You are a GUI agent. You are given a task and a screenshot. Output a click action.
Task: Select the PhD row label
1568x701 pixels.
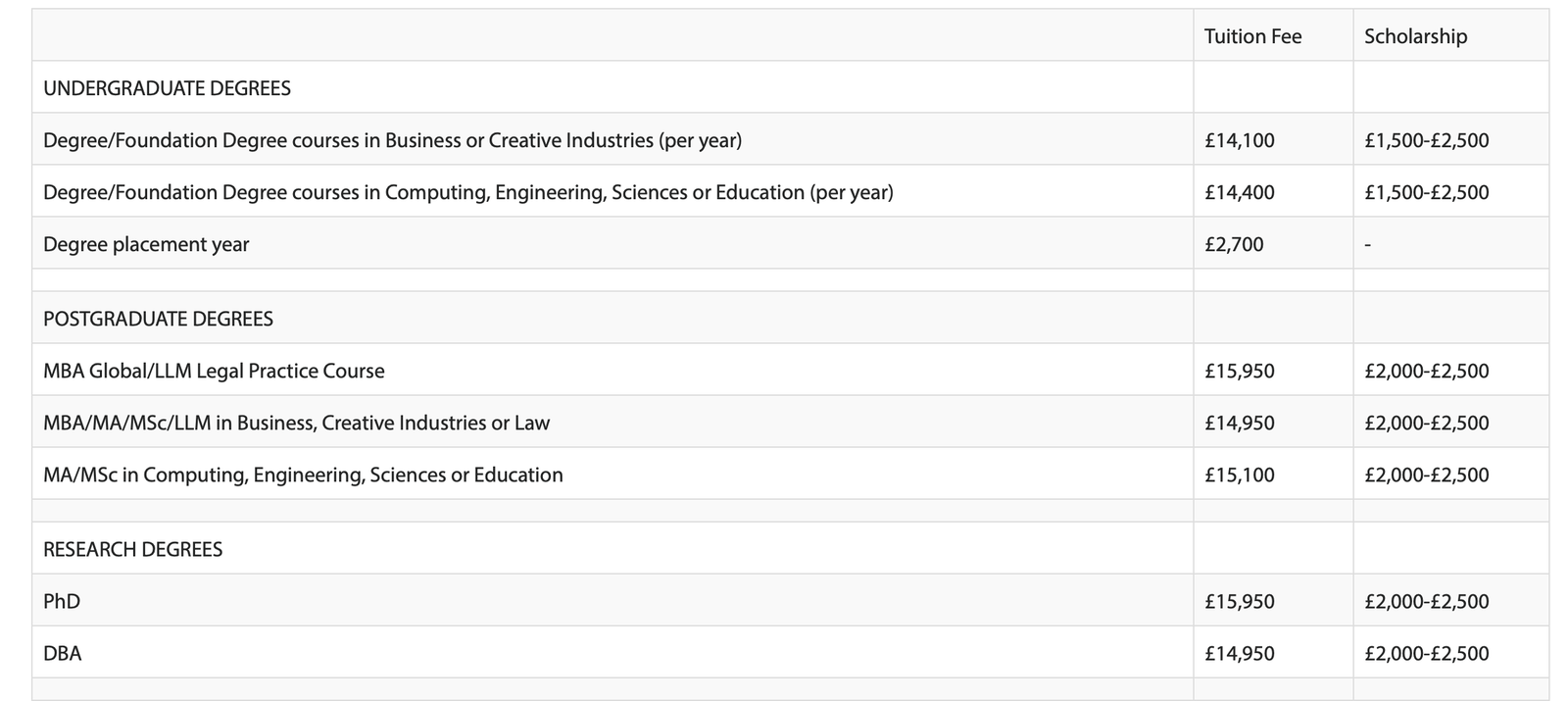point(62,601)
